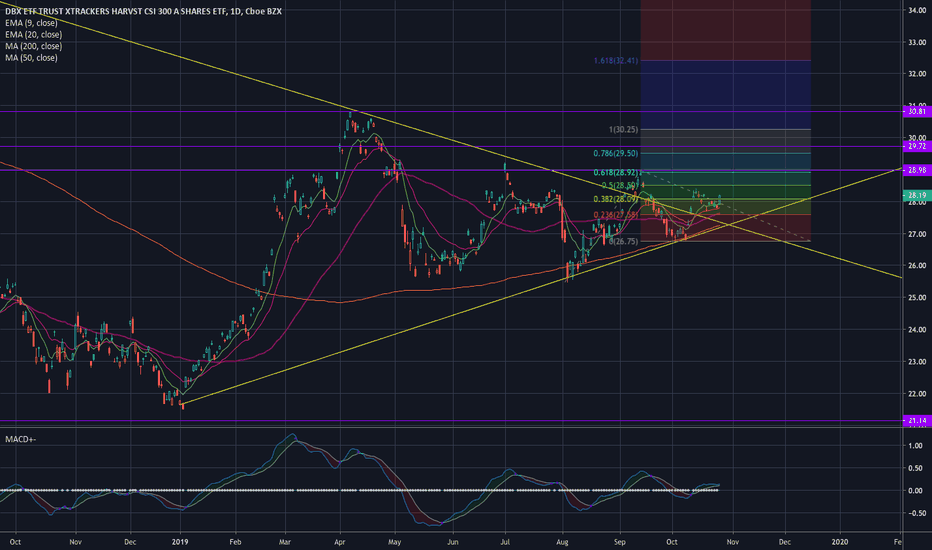Click the Dec label just before 2020
The height and width of the screenshot is (550, 932).
(785, 542)
